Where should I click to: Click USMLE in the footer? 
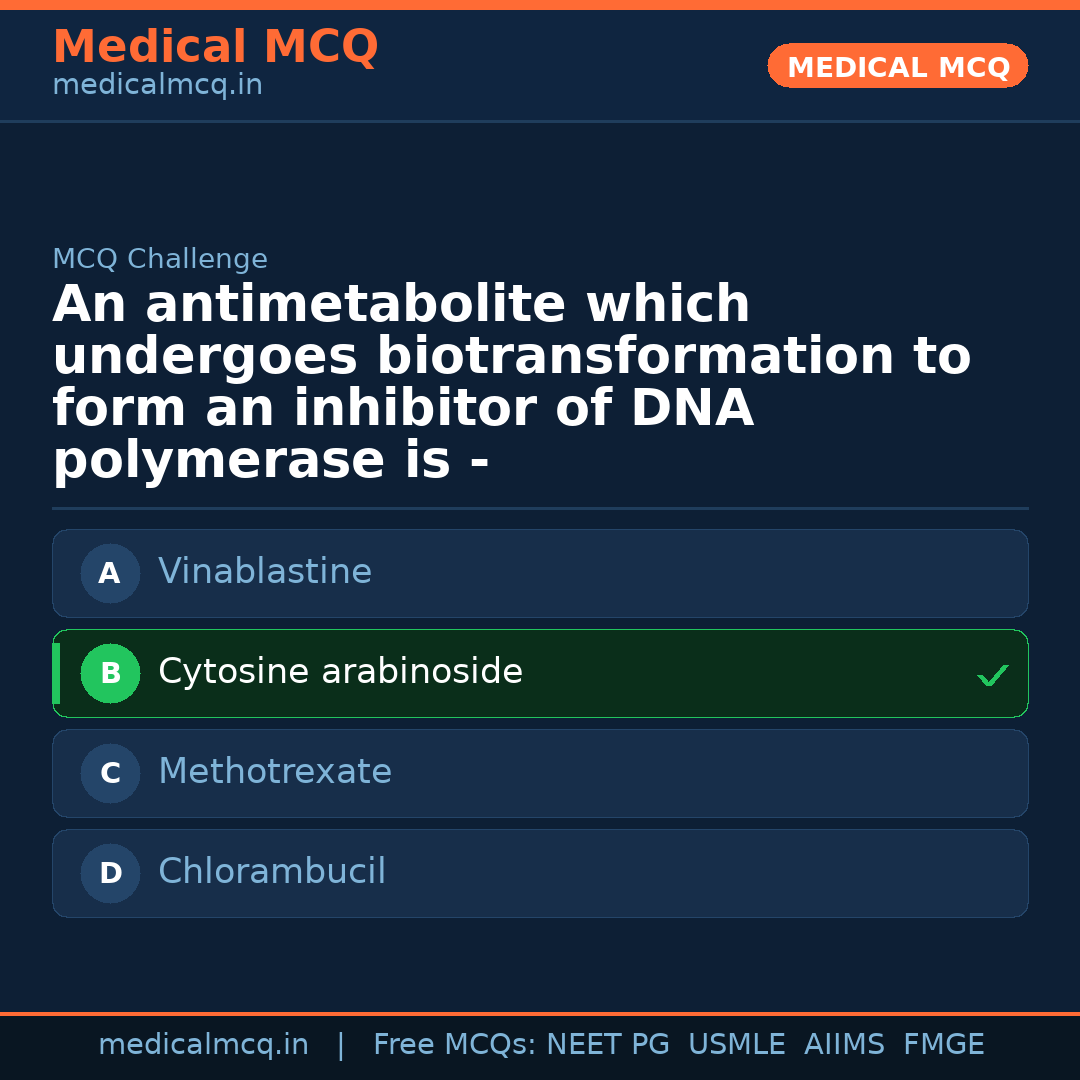point(736,1045)
